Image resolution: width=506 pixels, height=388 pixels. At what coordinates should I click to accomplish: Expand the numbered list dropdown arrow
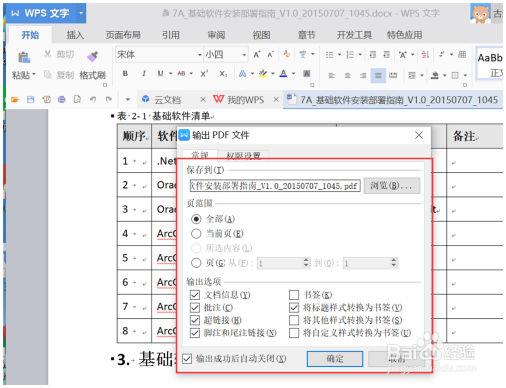click(360, 54)
